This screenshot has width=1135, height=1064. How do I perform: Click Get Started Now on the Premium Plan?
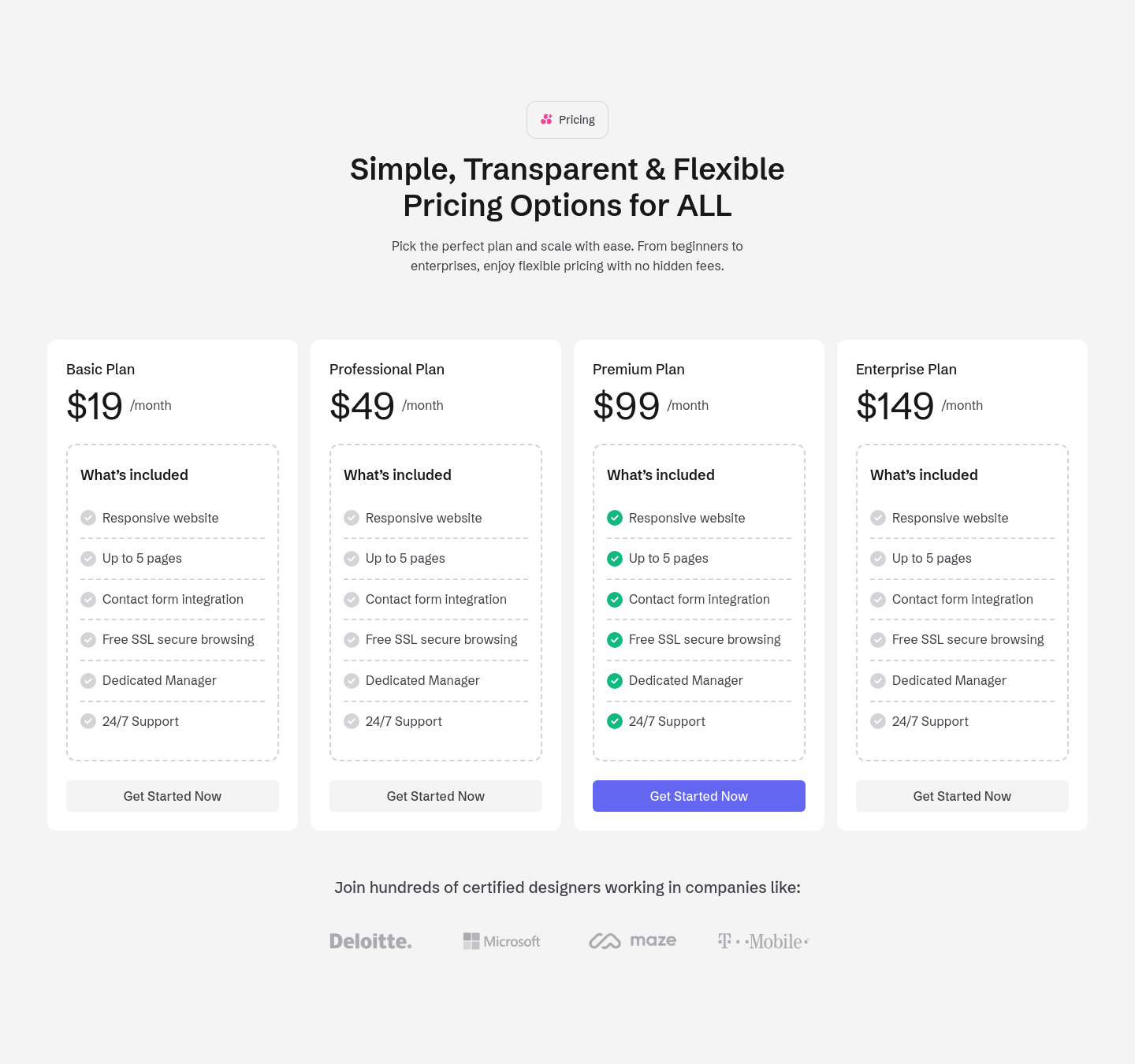click(698, 796)
